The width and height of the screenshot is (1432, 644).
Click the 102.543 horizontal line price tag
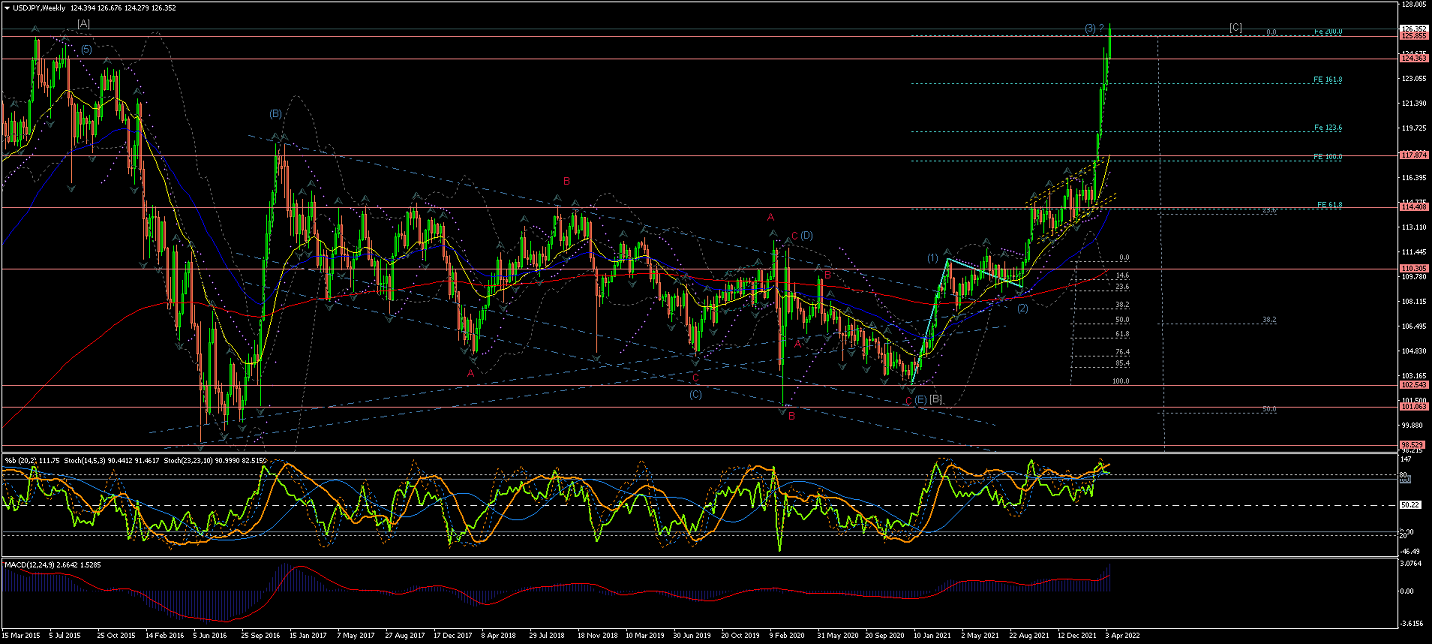(x=1413, y=385)
